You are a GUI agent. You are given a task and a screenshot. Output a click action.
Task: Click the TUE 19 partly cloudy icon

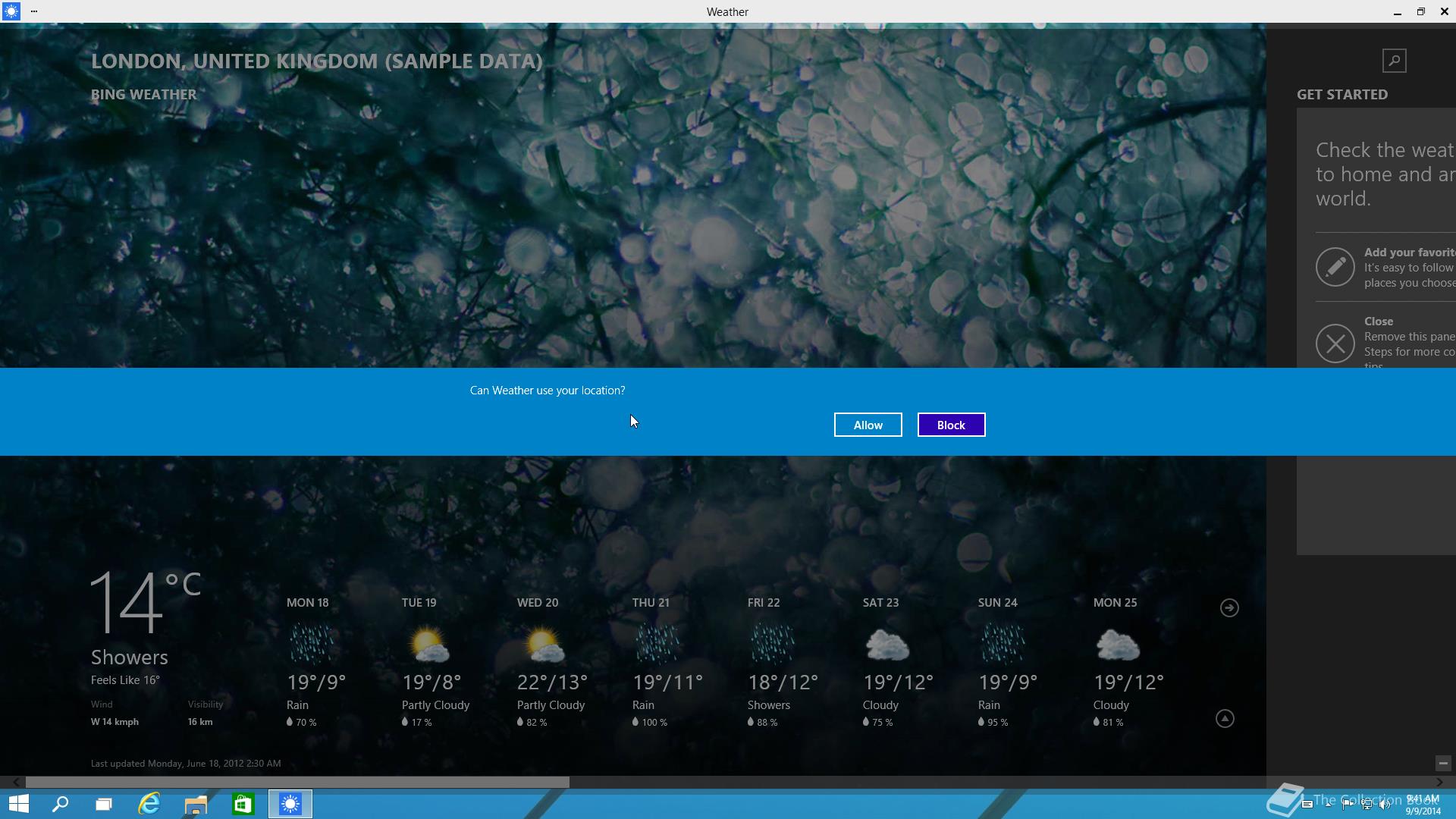[428, 645]
